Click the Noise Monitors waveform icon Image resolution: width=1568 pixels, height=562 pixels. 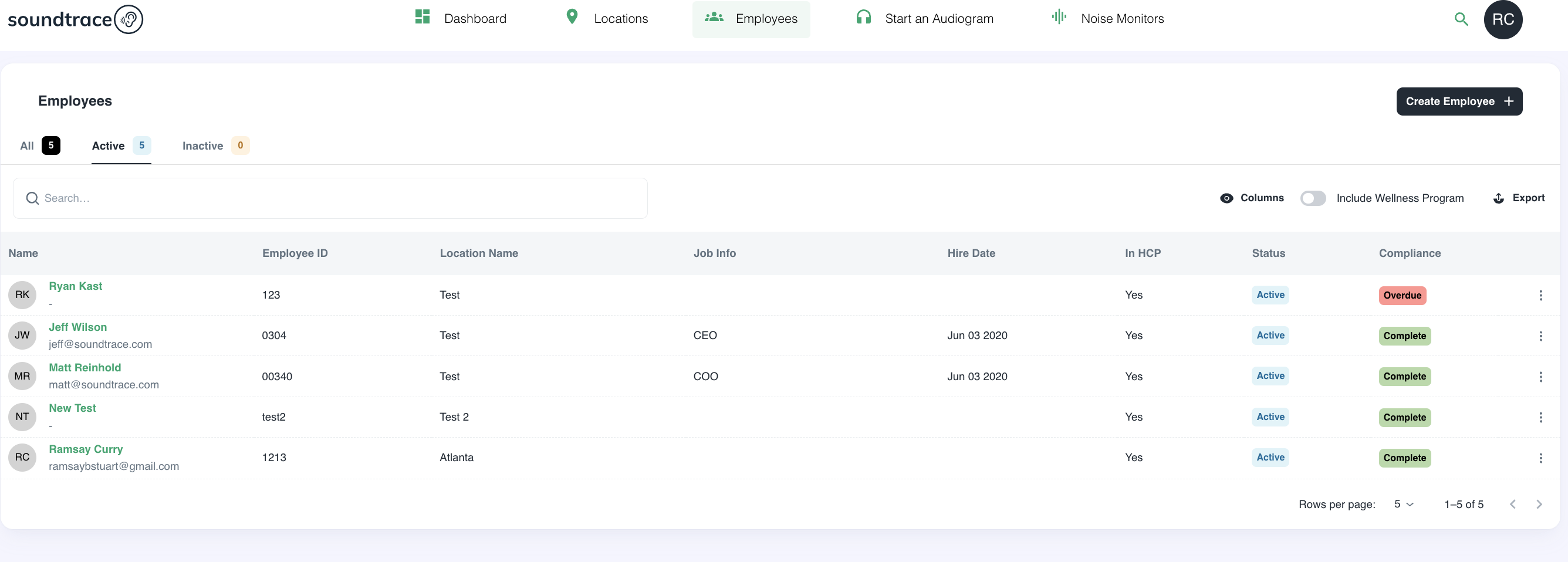tap(1059, 17)
